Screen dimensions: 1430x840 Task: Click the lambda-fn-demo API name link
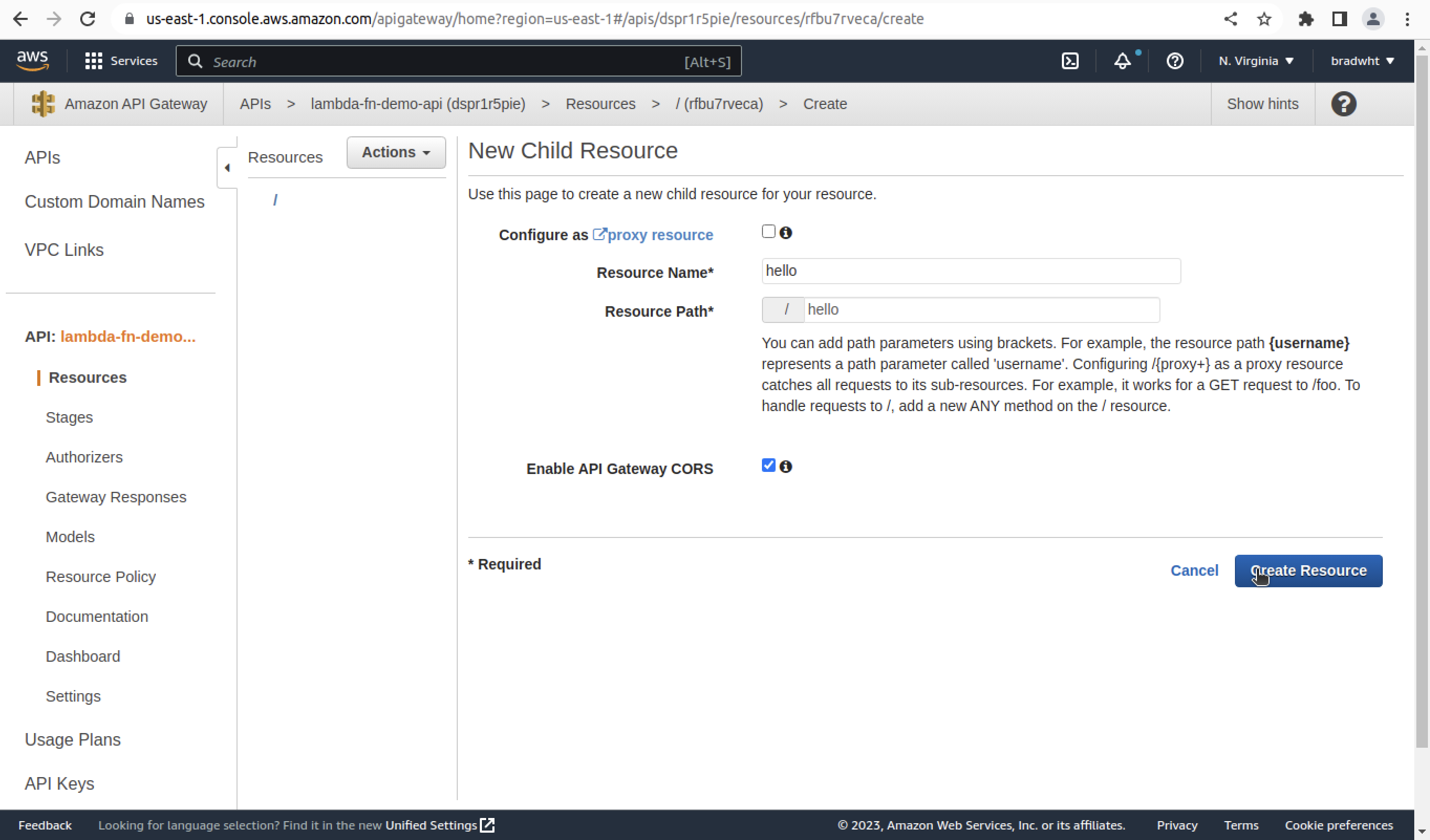point(127,337)
